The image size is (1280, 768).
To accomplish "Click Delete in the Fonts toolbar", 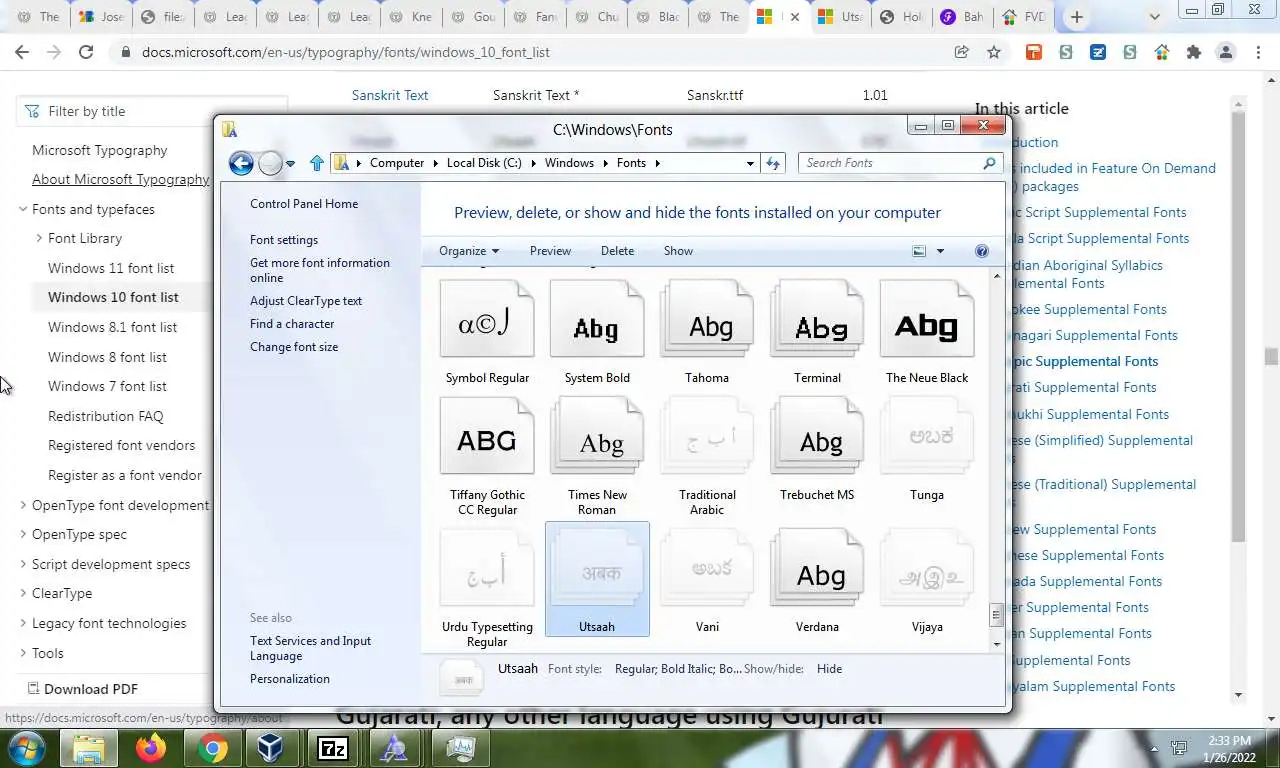I will pyautogui.click(x=617, y=251).
